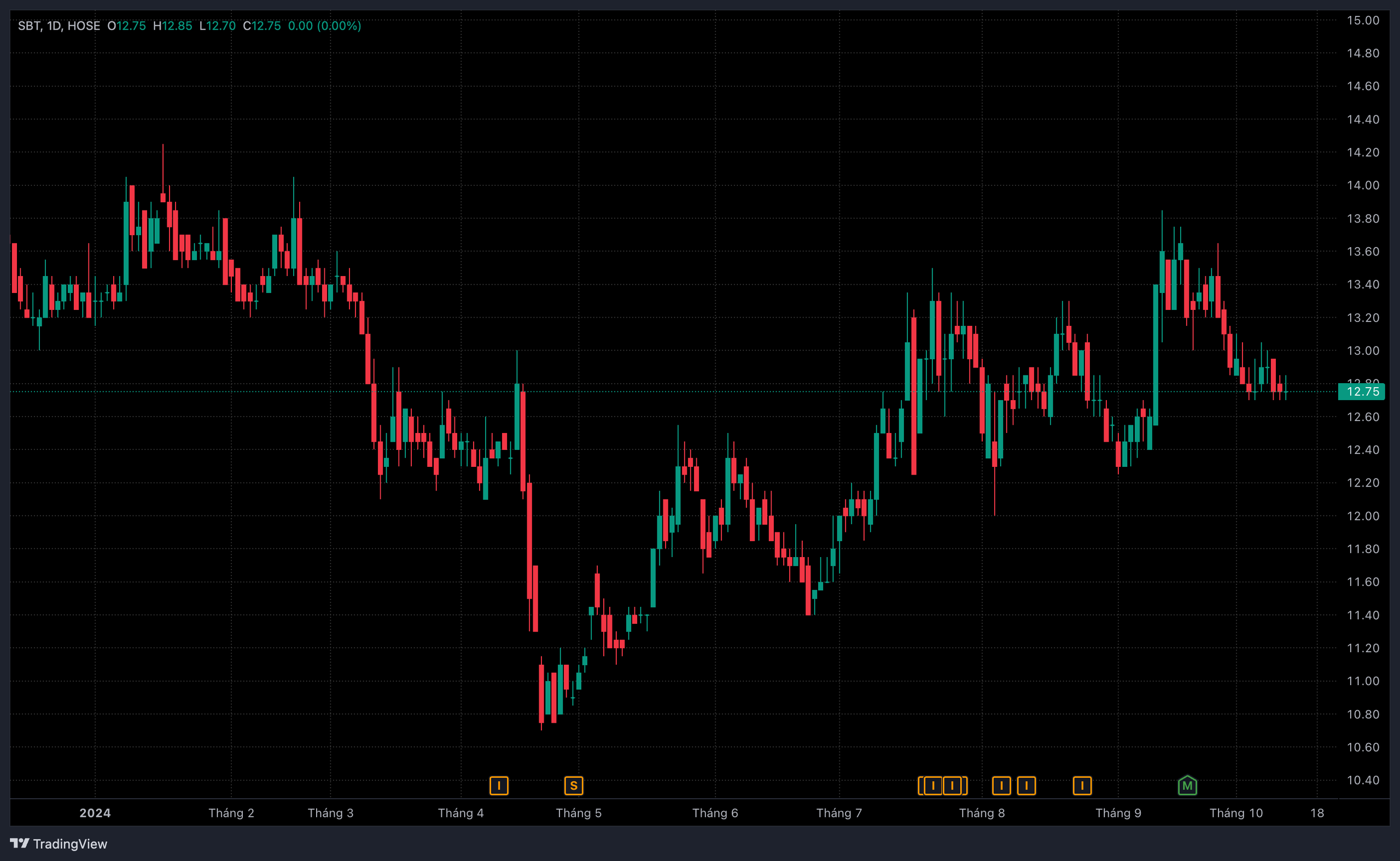Click the 13.80 price axis label
This screenshot has width=1400, height=861.
pos(1363,219)
